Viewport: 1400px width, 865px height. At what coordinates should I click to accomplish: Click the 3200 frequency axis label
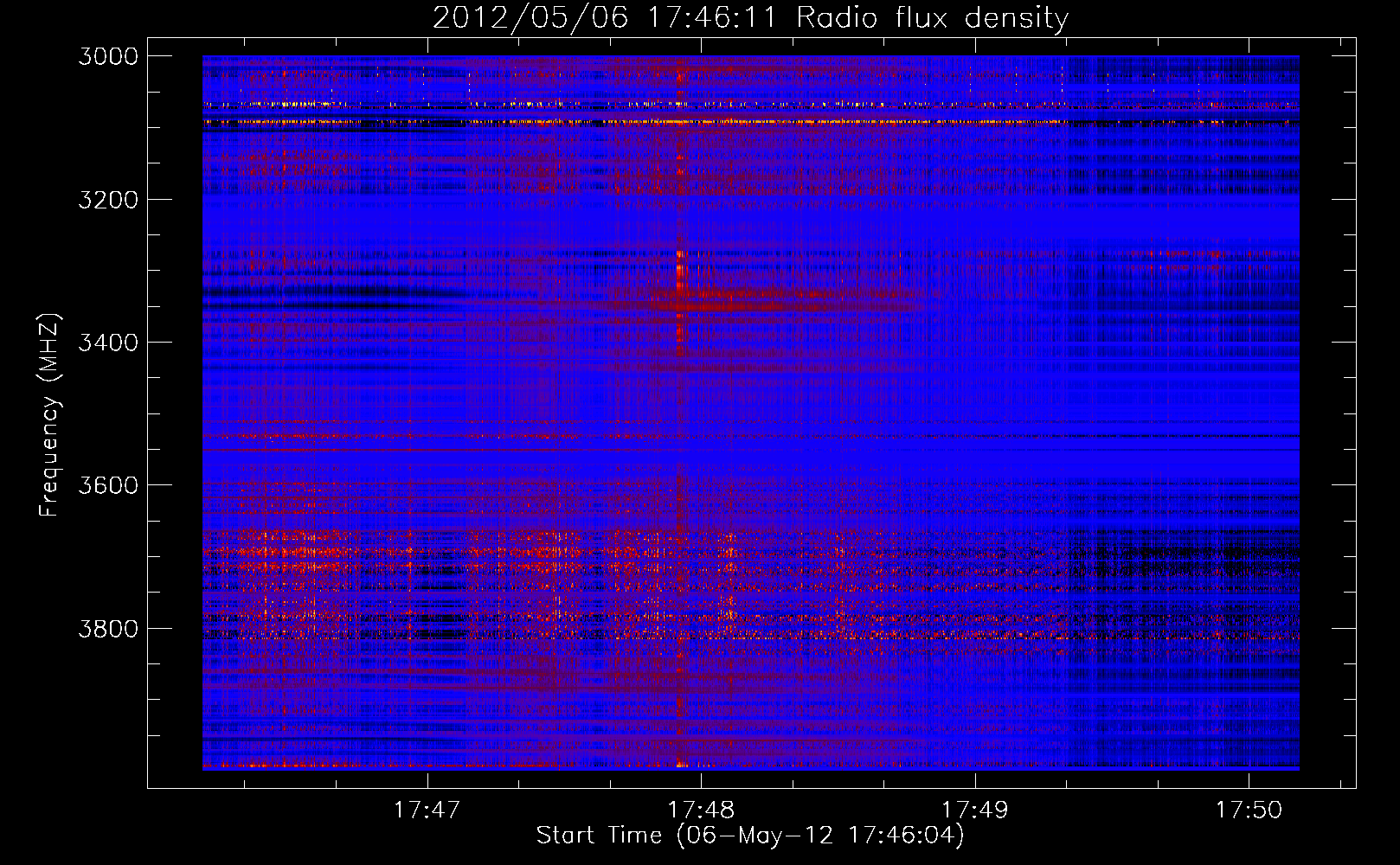coord(108,200)
